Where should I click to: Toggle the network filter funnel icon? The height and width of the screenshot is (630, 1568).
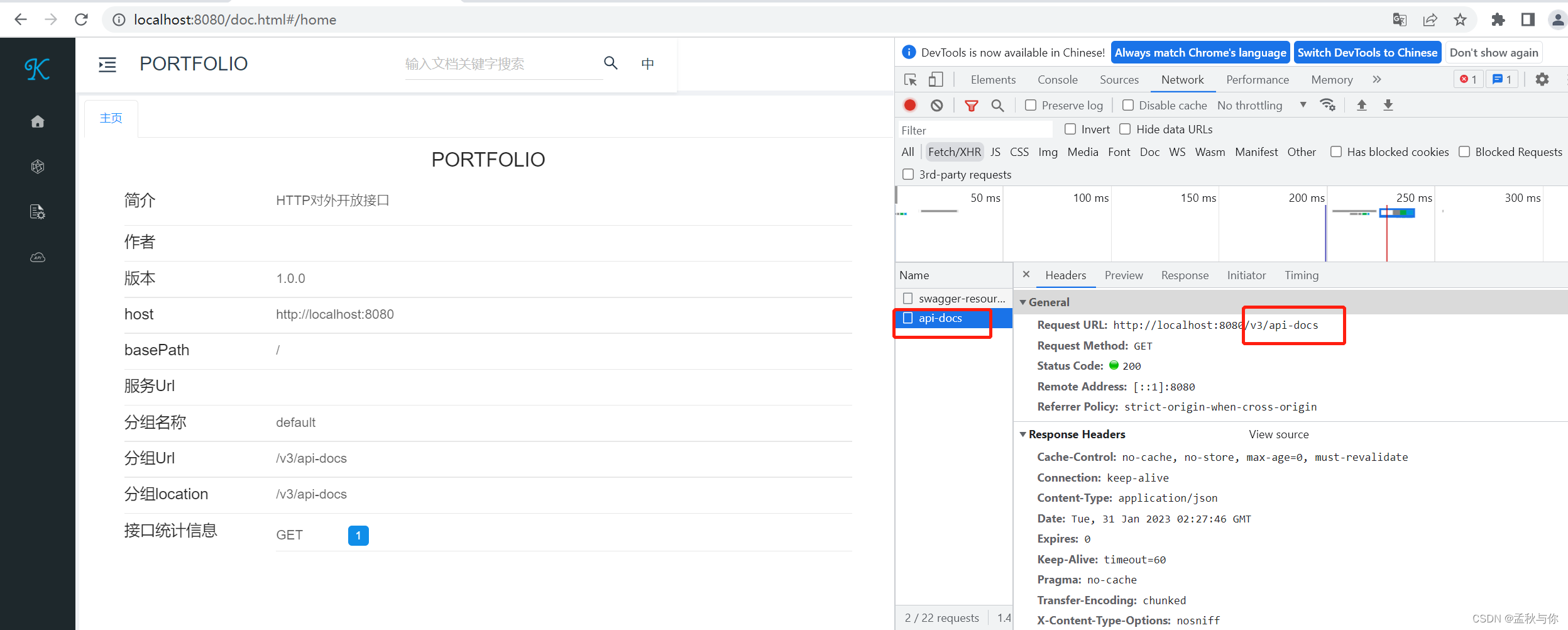click(972, 106)
